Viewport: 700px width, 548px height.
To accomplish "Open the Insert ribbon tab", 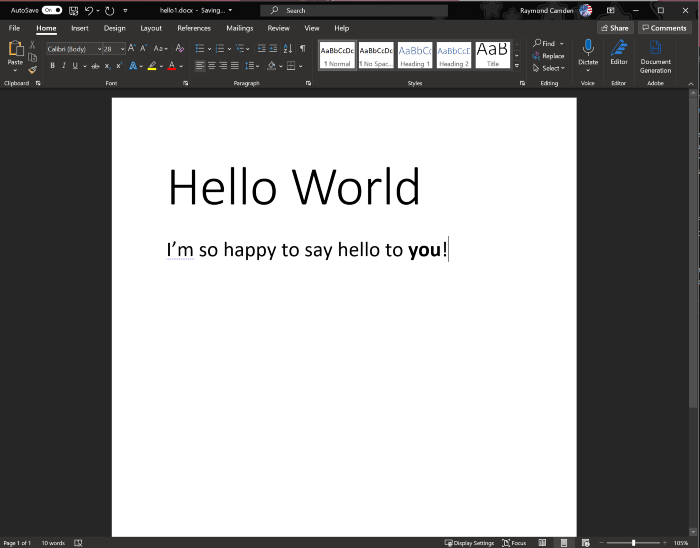I will [x=80, y=28].
